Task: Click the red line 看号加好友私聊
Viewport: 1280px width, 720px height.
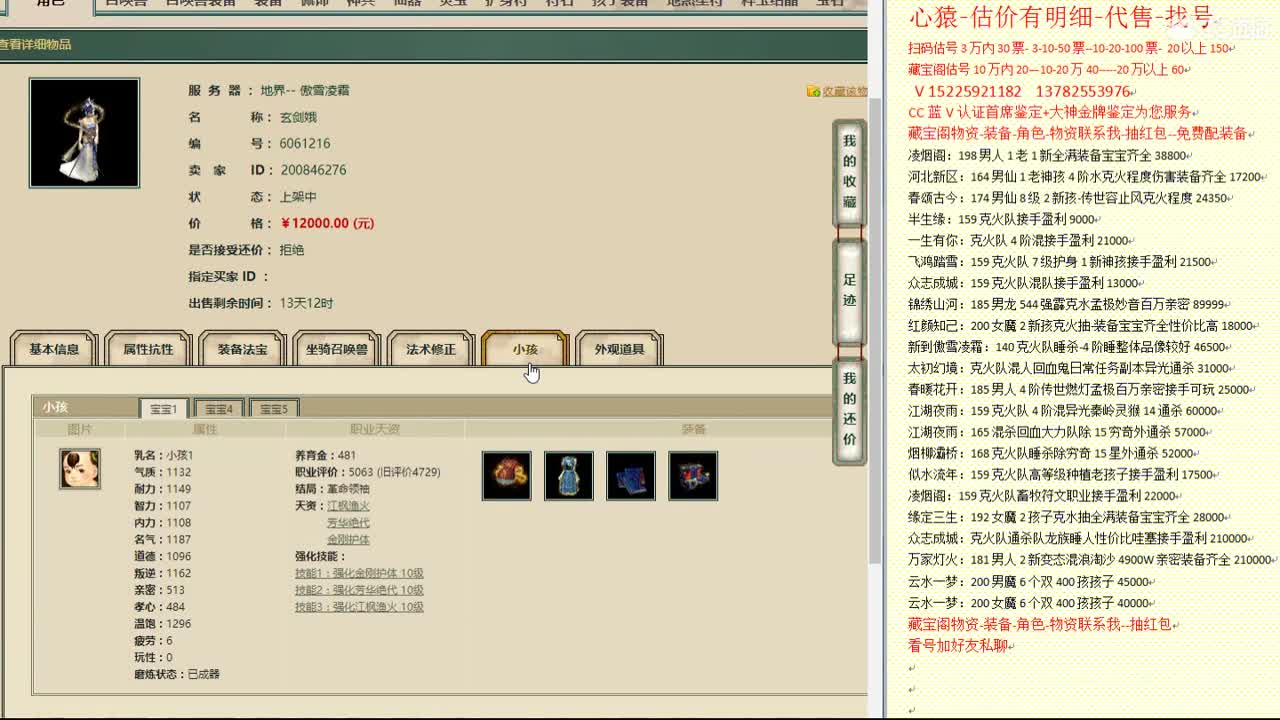Action: [958, 646]
